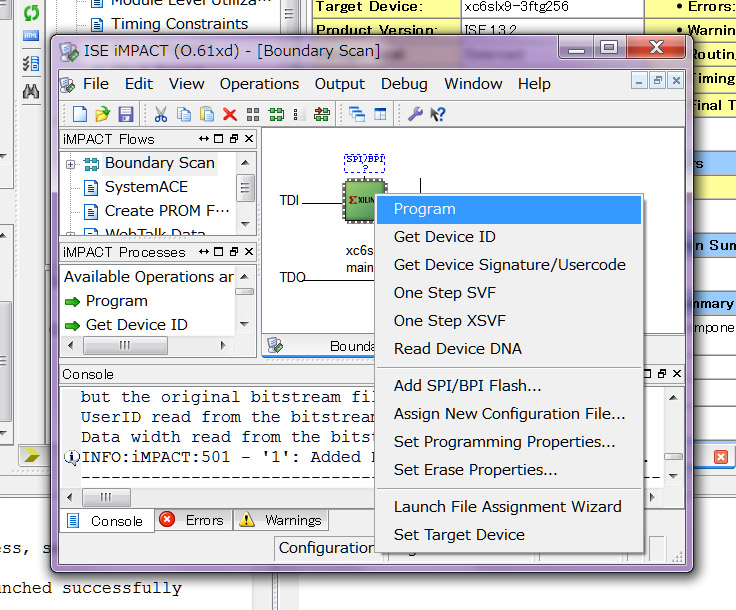Click the Copy toolbar icon

(184, 114)
